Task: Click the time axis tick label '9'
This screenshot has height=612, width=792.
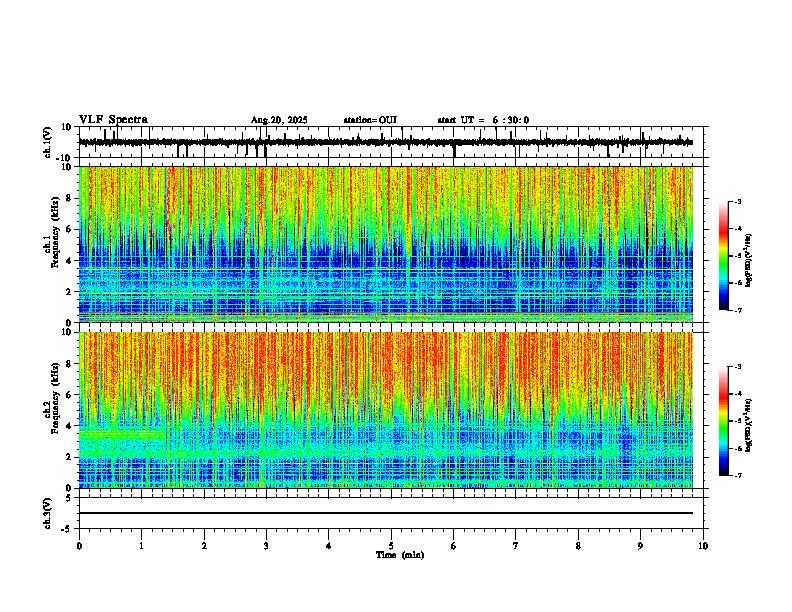Action: pos(640,545)
